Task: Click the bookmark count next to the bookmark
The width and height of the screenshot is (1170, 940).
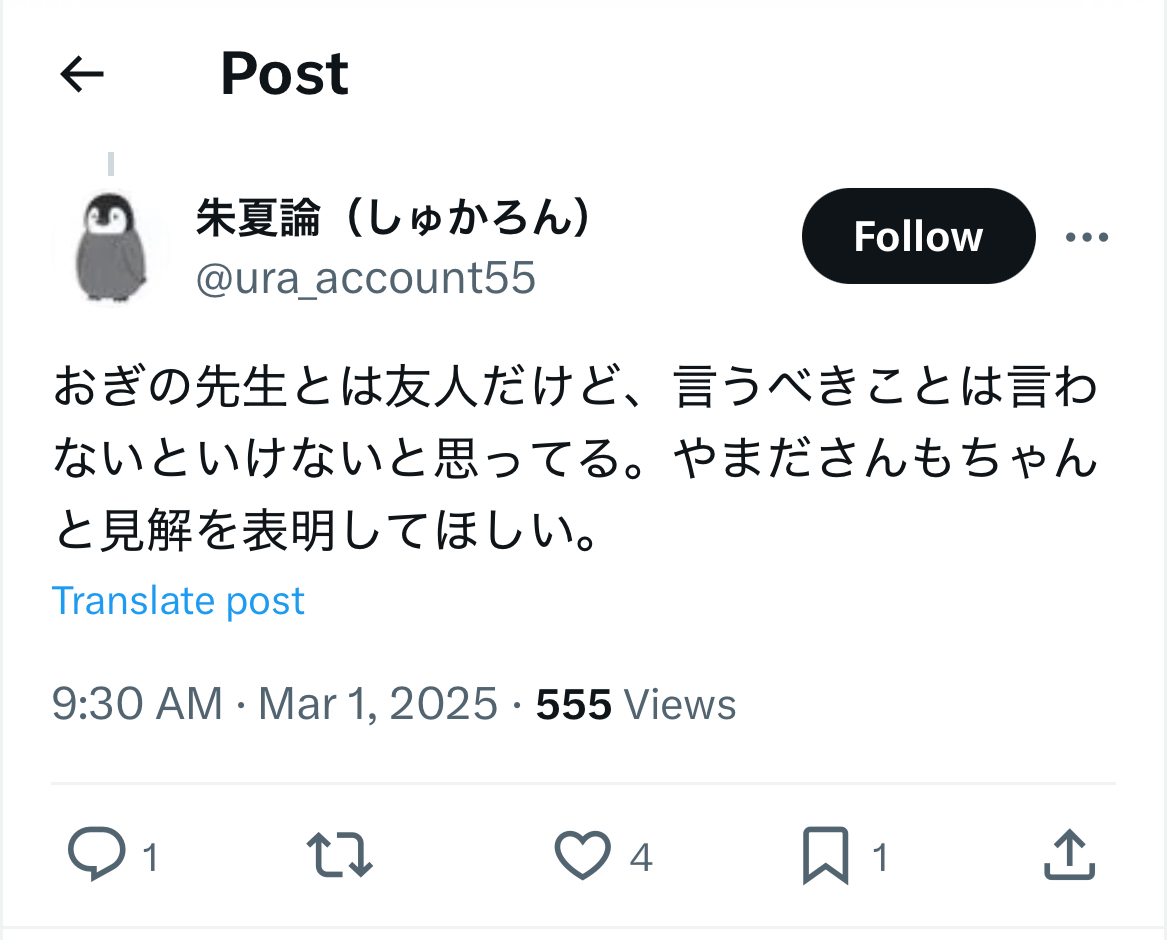Action: [x=880, y=856]
